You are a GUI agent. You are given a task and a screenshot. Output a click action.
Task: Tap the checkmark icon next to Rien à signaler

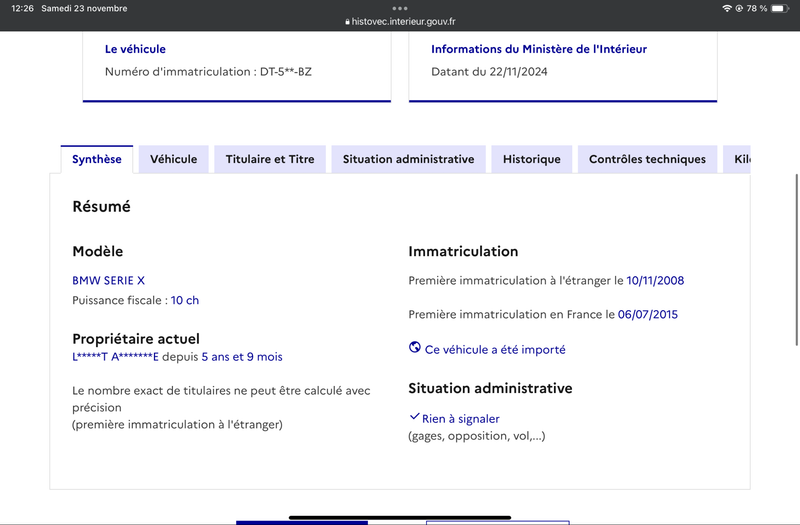pos(414,416)
